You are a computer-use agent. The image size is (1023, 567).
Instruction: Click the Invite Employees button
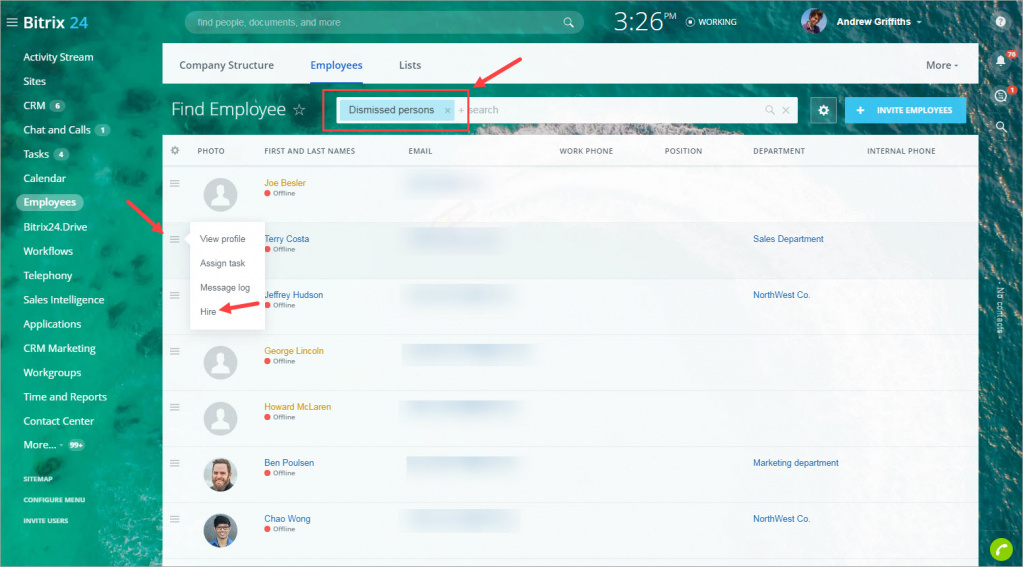coord(905,110)
